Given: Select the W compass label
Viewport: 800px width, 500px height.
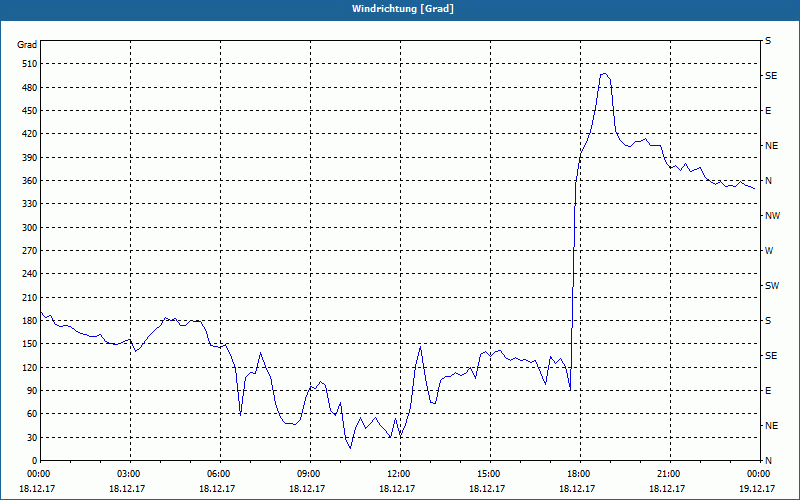Looking at the screenshot, I should (769, 251).
